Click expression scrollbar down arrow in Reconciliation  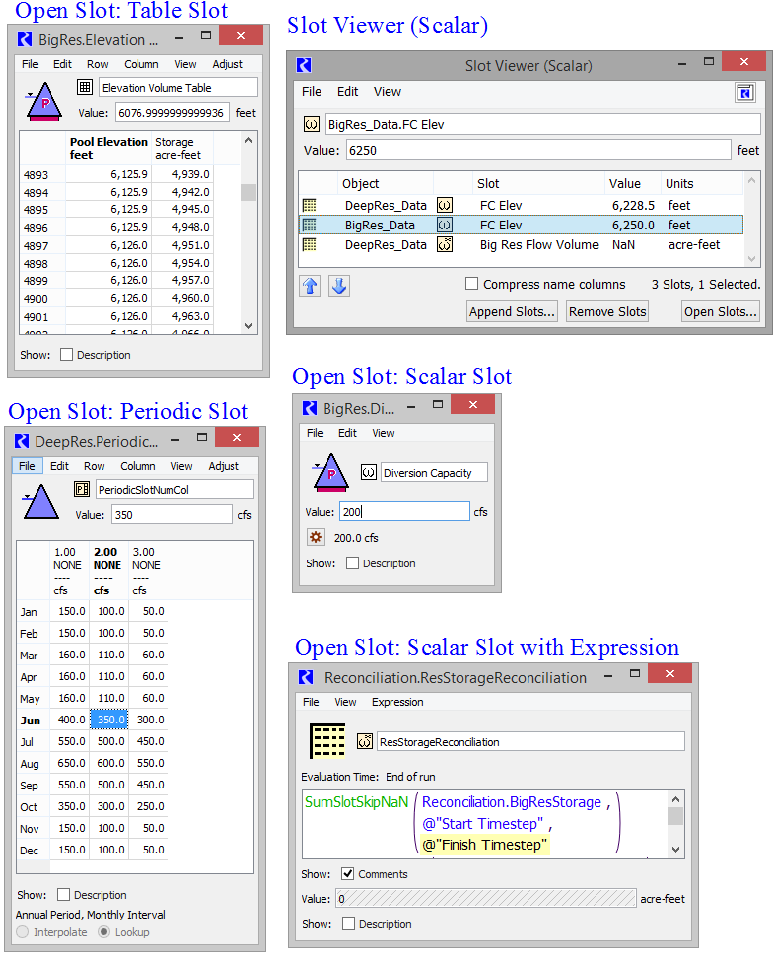pyautogui.click(x=676, y=849)
